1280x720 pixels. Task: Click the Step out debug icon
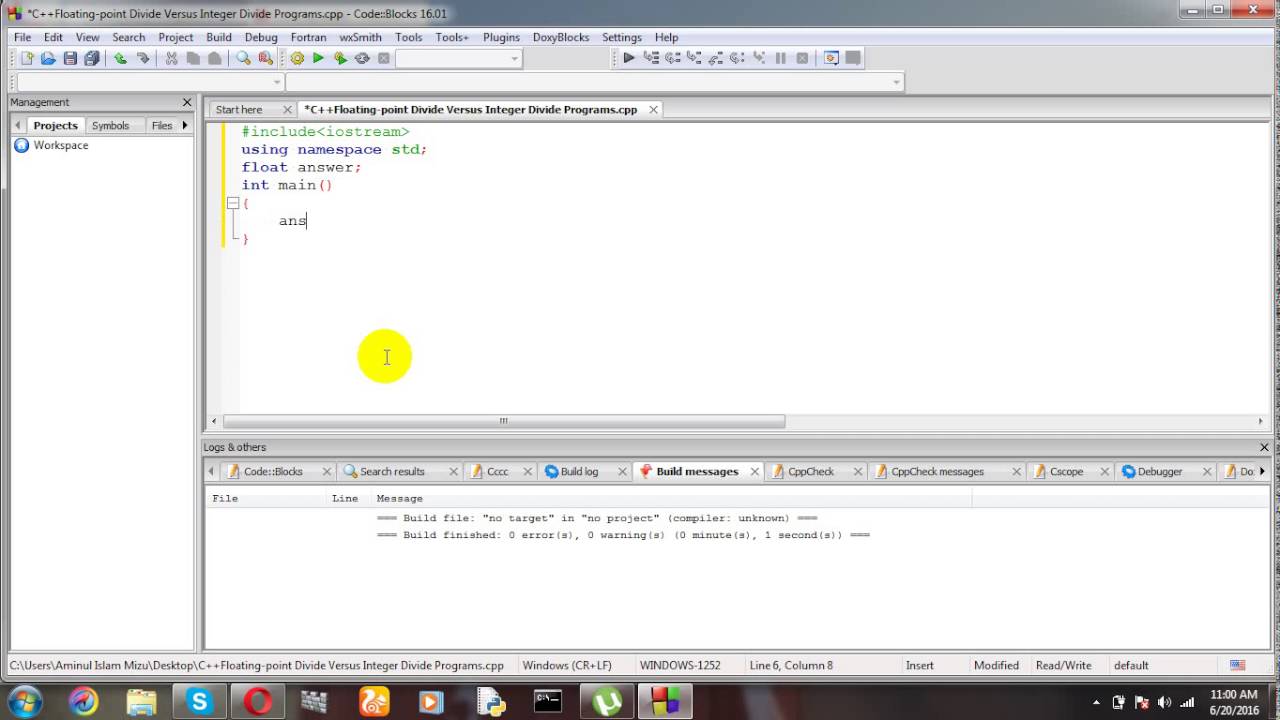716,58
